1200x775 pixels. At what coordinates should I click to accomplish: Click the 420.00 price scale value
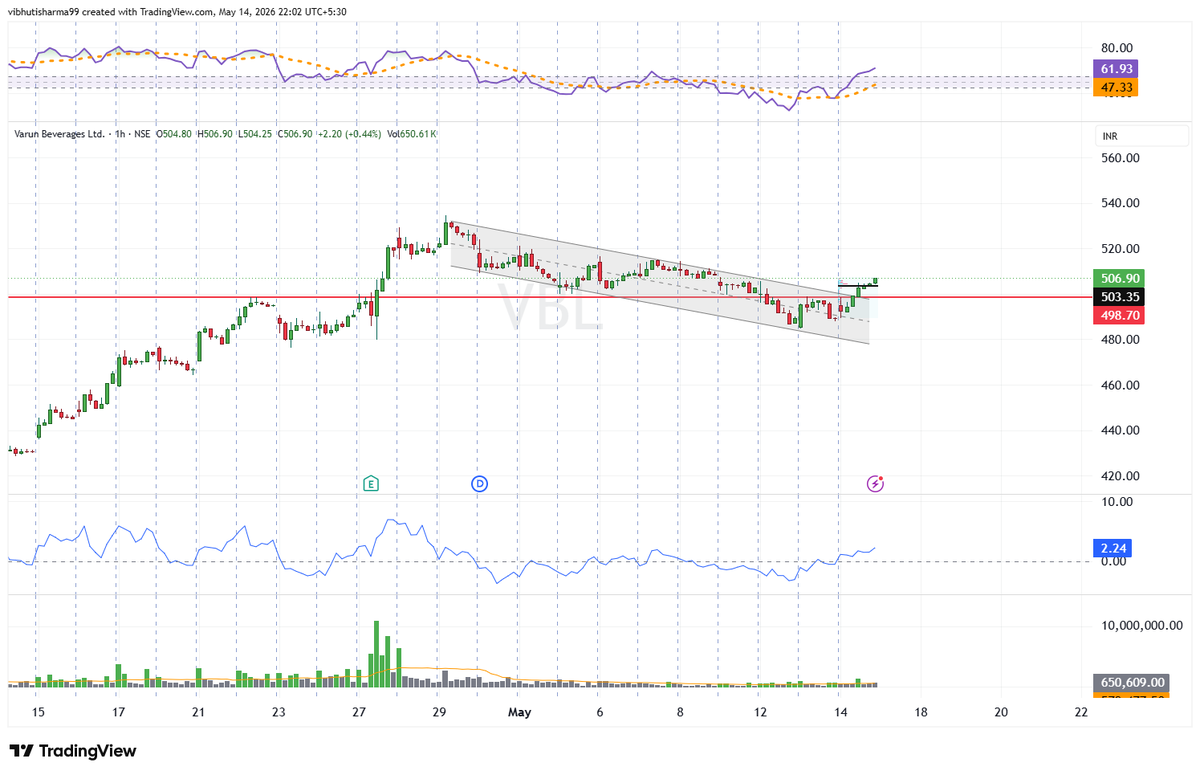[1121, 476]
